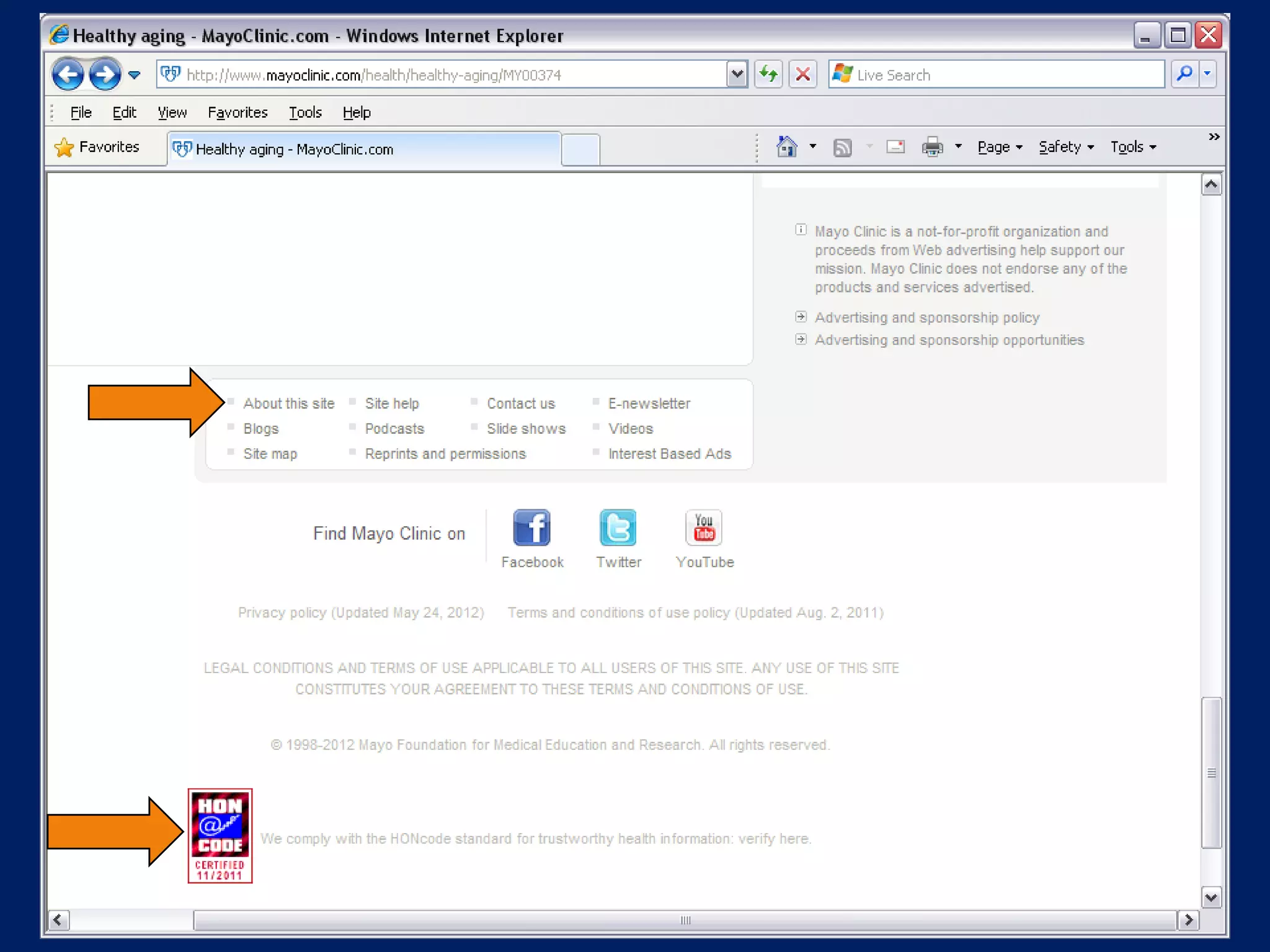Image resolution: width=1270 pixels, height=952 pixels.
Task: Open Mayo Clinic's Facebook icon
Action: 531,527
